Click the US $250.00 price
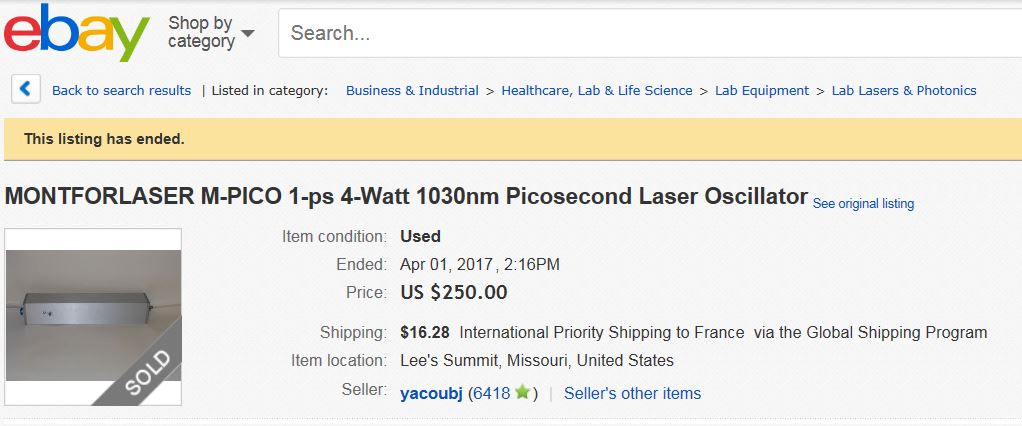 pos(453,293)
